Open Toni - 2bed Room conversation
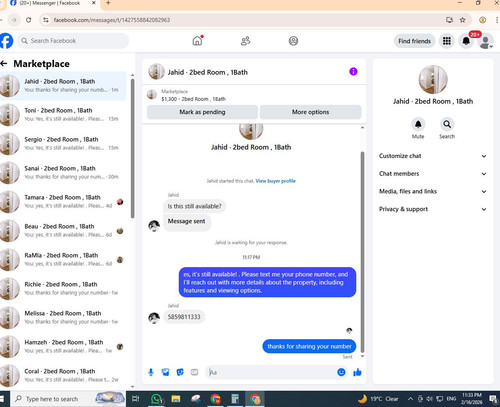Screen dimensions: 500x407 click(x=63, y=114)
